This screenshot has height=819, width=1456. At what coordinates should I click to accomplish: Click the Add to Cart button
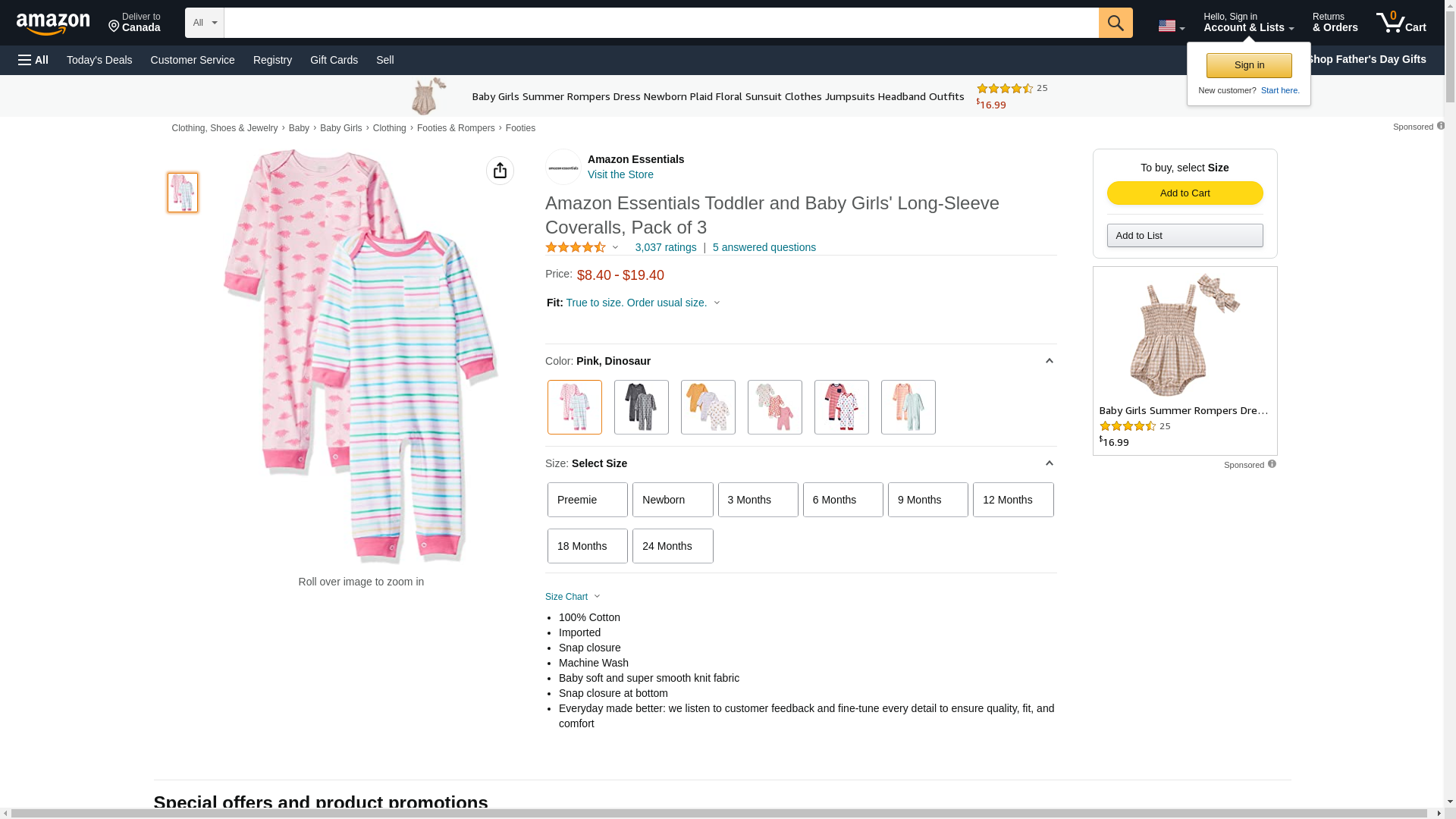point(1185,193)
